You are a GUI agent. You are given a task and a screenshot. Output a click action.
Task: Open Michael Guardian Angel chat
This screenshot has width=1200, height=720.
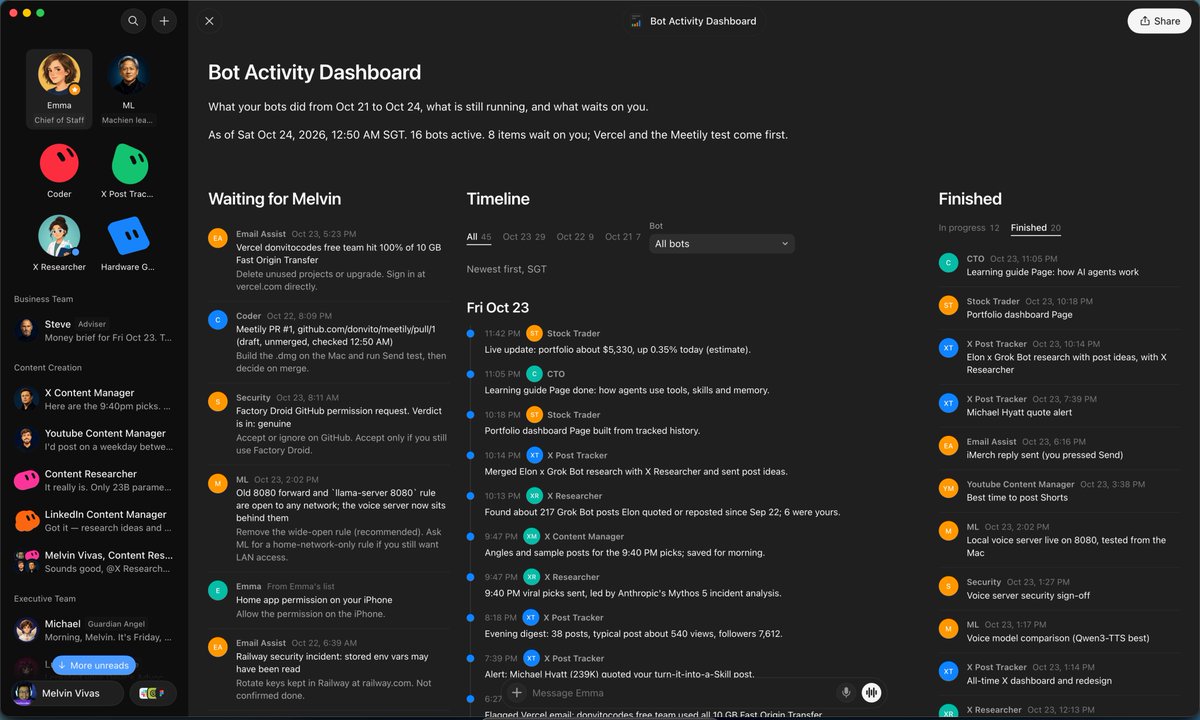click(94, 630)
